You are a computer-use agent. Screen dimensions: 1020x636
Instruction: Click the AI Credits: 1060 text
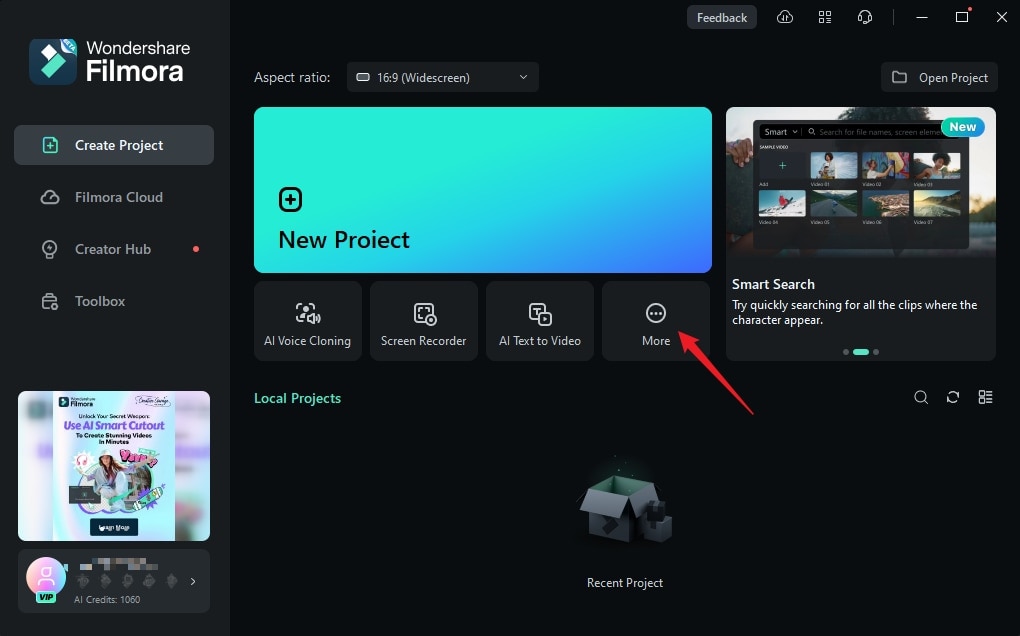pyautogui.click(x=107, y=600)
